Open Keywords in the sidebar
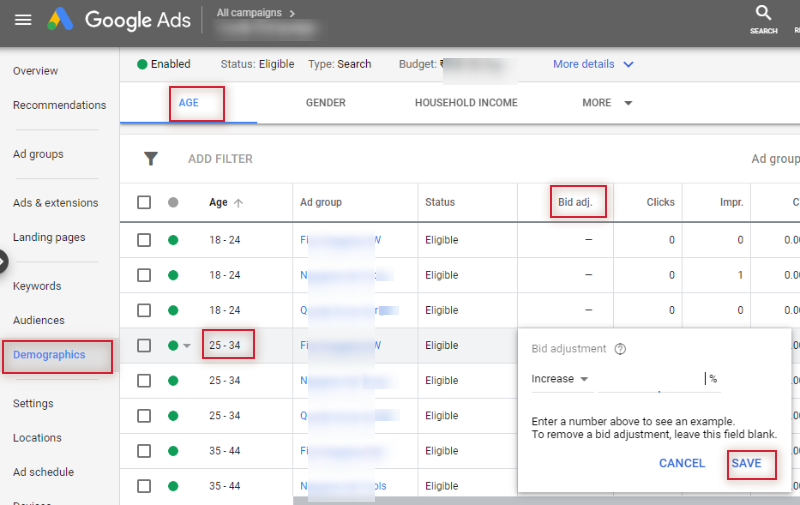Screen dimensions: 800x505 (37, 286)
